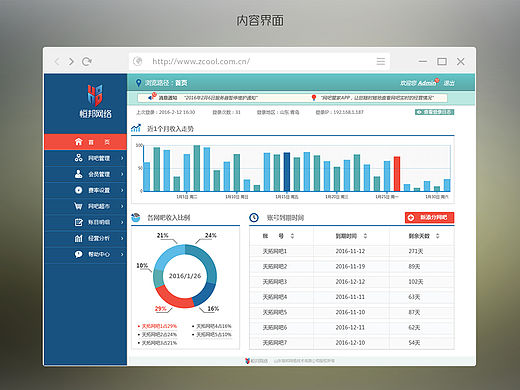The width and height of the screenshot is (520, 390).
Task: Sort table by 剩余天数 column arrows
Action: click(x=438, y=236)
